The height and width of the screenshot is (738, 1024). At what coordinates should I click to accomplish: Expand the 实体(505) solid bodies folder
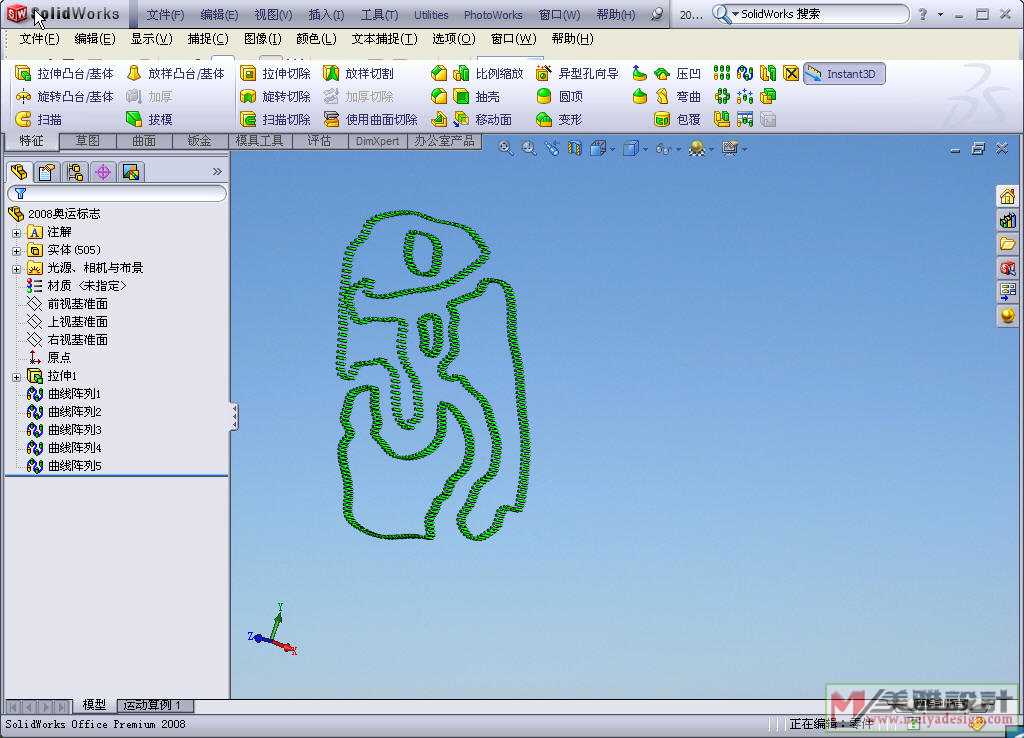pos(16,251)
